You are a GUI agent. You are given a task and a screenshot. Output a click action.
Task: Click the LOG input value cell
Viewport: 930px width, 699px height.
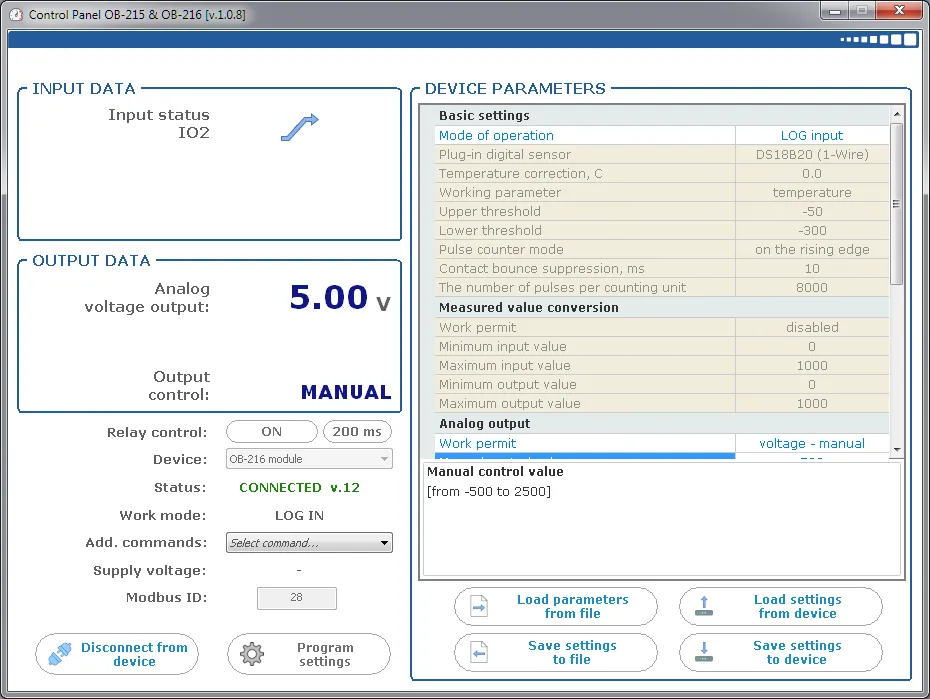[x=811, y=135]
